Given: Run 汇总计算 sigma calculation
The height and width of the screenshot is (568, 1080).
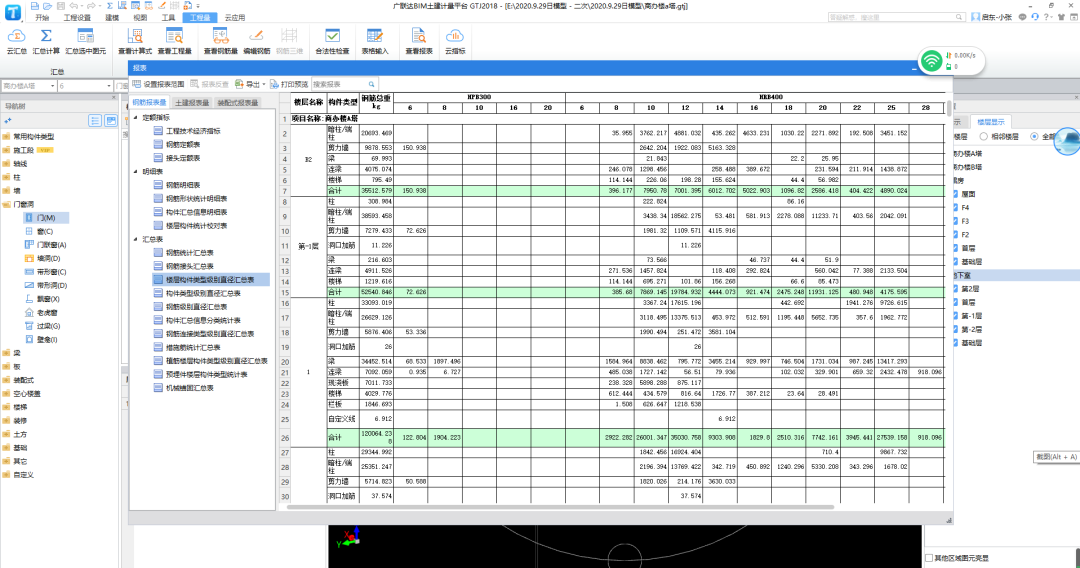Looking at the screenshot, I should pyautogui.click(x=46, y=41).
